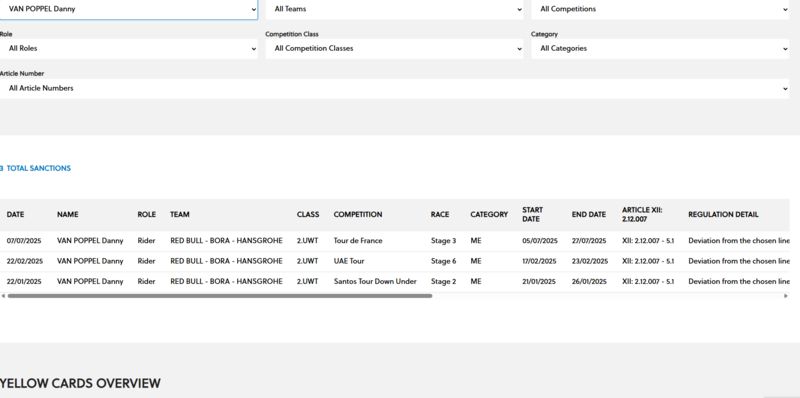Click the Tour de France competition cell

coord(358,241)
